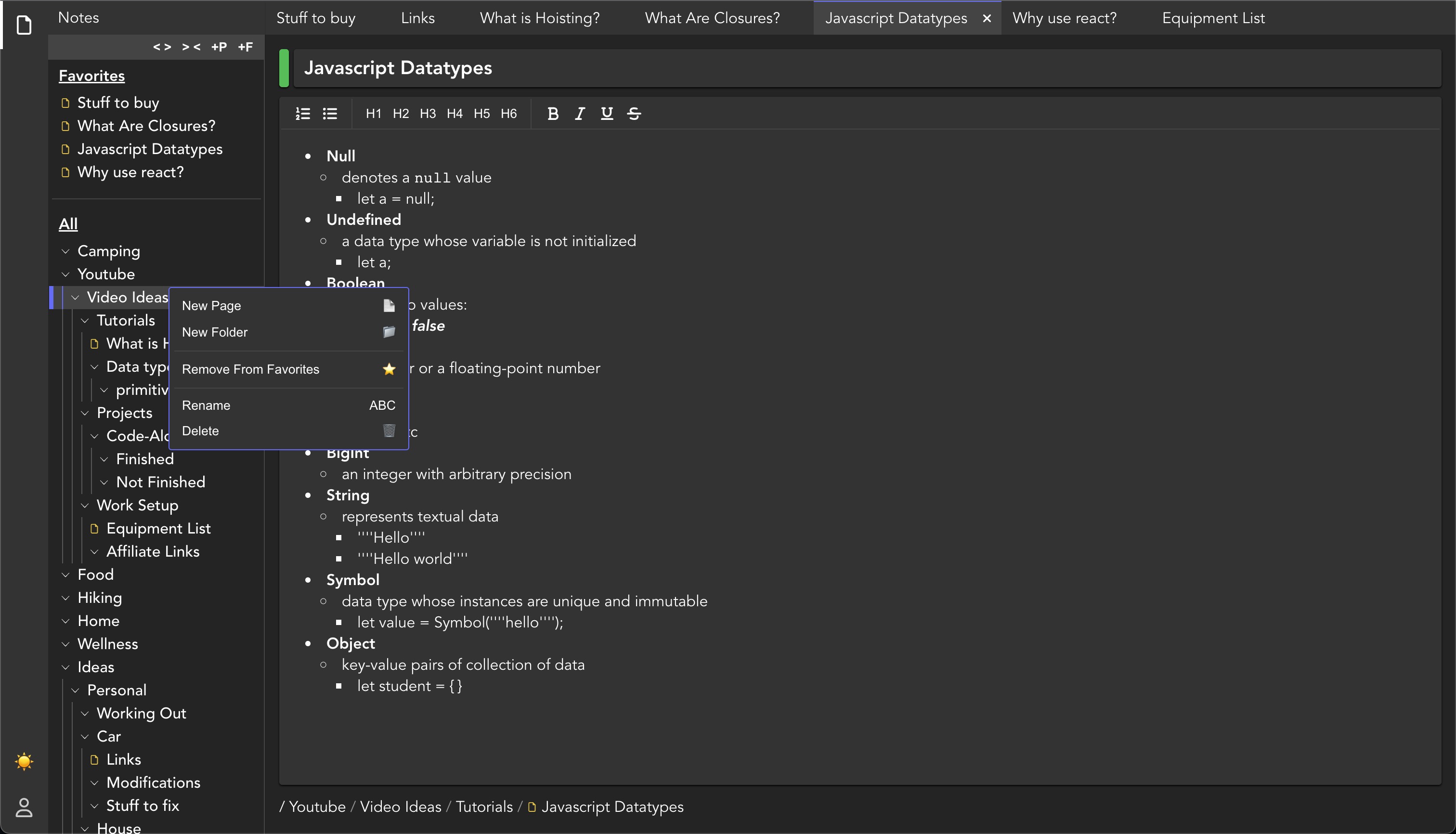This screenshot has height=834, width=1456.
Task: Click the collapse all '> <' button
Action: pyautogui.click(x=191, y=47)
